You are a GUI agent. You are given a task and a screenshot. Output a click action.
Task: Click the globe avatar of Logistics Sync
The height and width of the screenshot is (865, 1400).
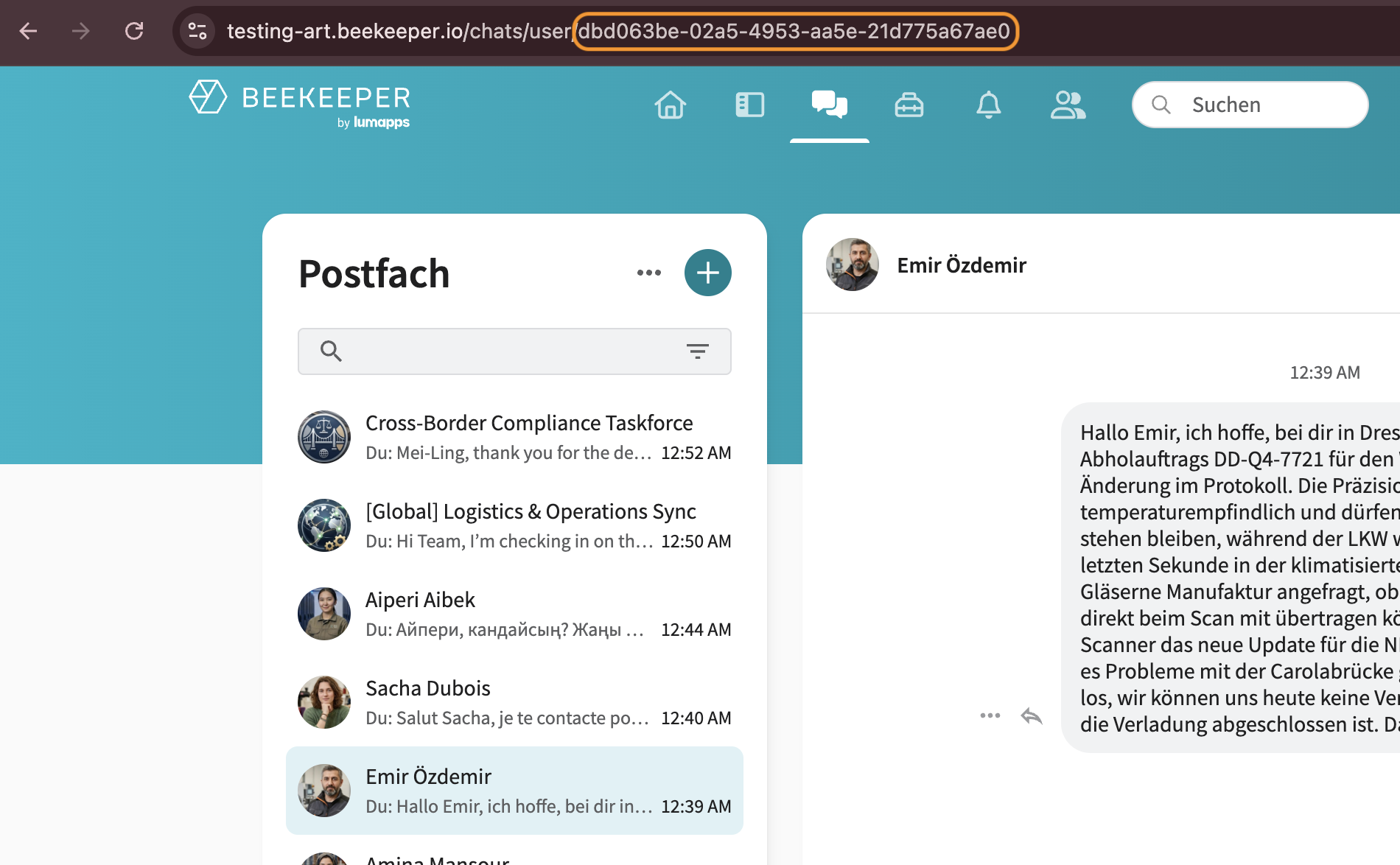coord(324,525)
